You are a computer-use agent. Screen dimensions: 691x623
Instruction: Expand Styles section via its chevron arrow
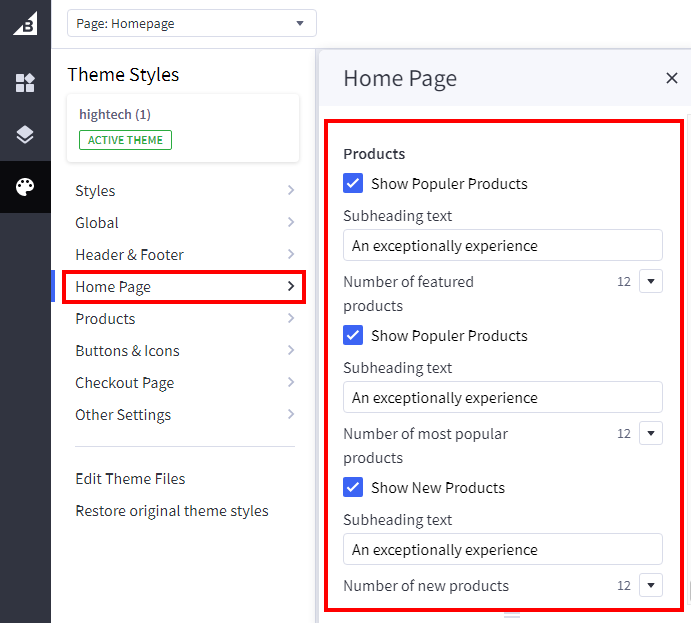click(x=290, y=191)
